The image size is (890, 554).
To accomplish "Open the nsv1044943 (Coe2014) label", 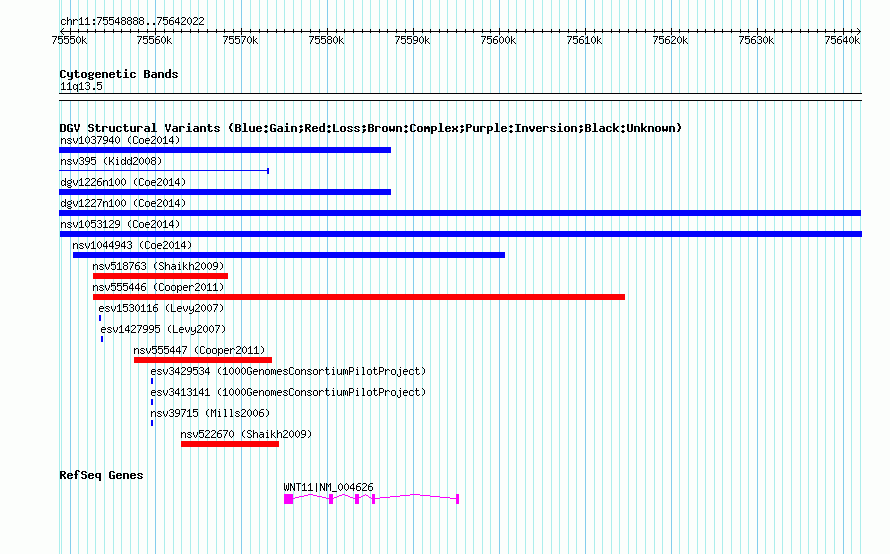I will click(132, 245).
